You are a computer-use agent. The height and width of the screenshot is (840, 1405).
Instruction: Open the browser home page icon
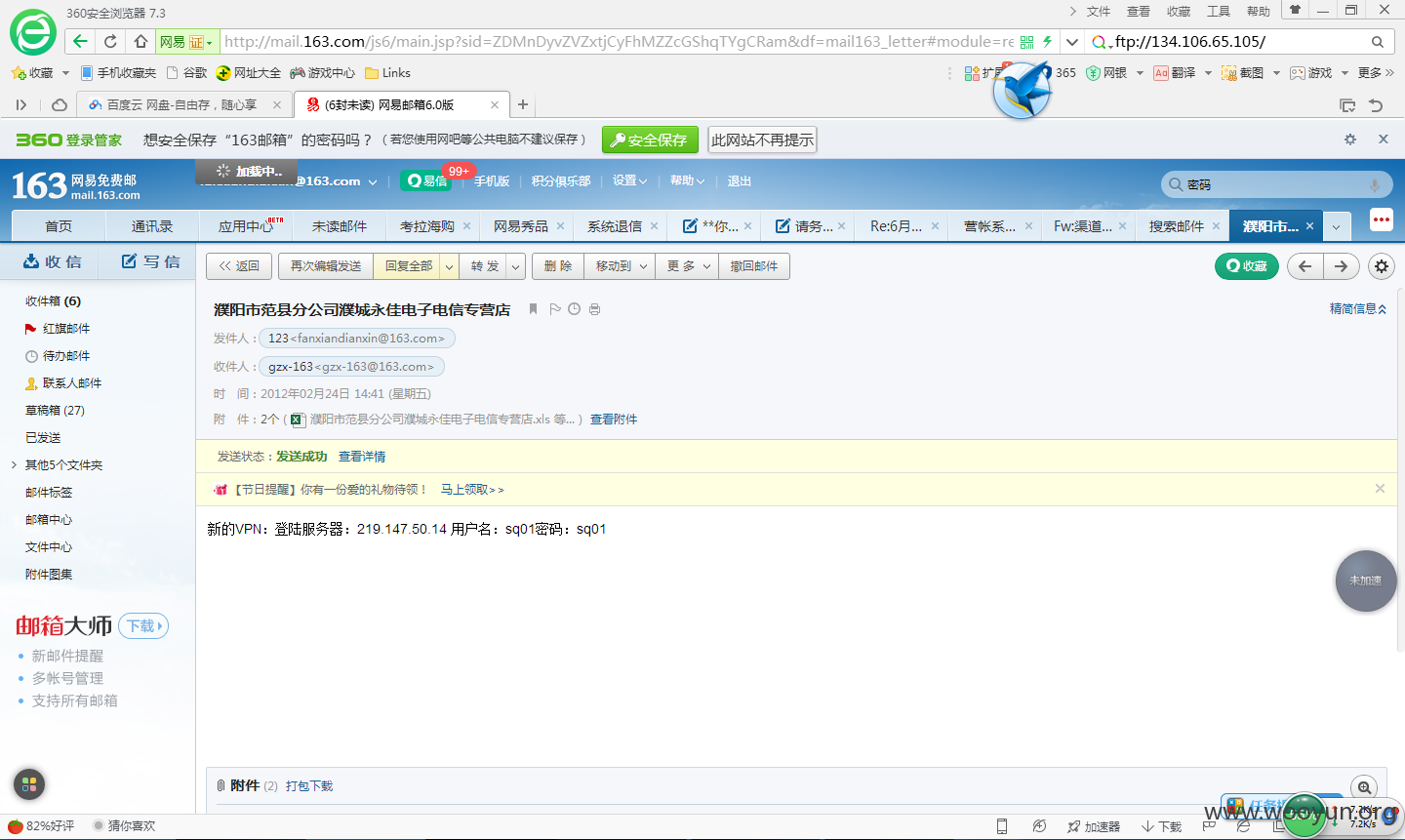click(140, 42)
